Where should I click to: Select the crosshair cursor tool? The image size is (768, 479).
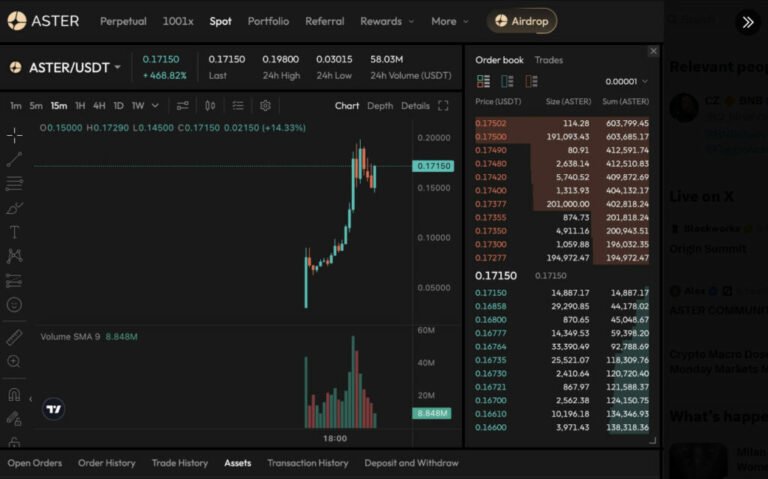15,135
